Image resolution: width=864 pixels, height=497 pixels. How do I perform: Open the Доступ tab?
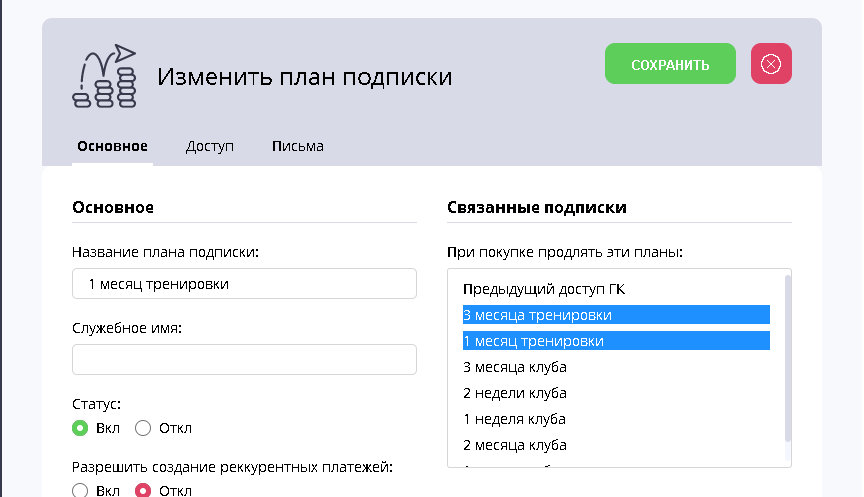coord(209,146)
